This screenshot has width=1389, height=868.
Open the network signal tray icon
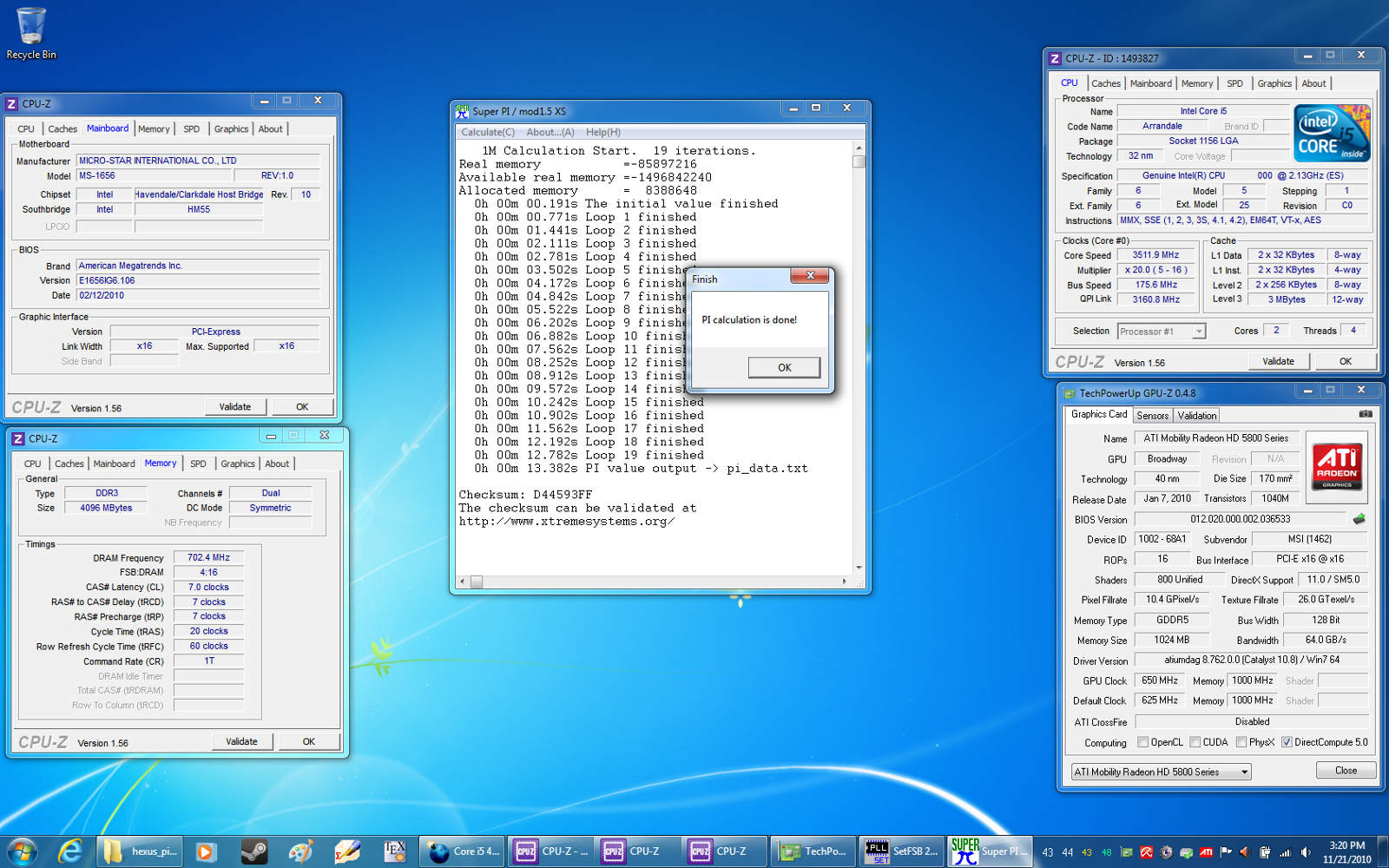coord(1285,852)
